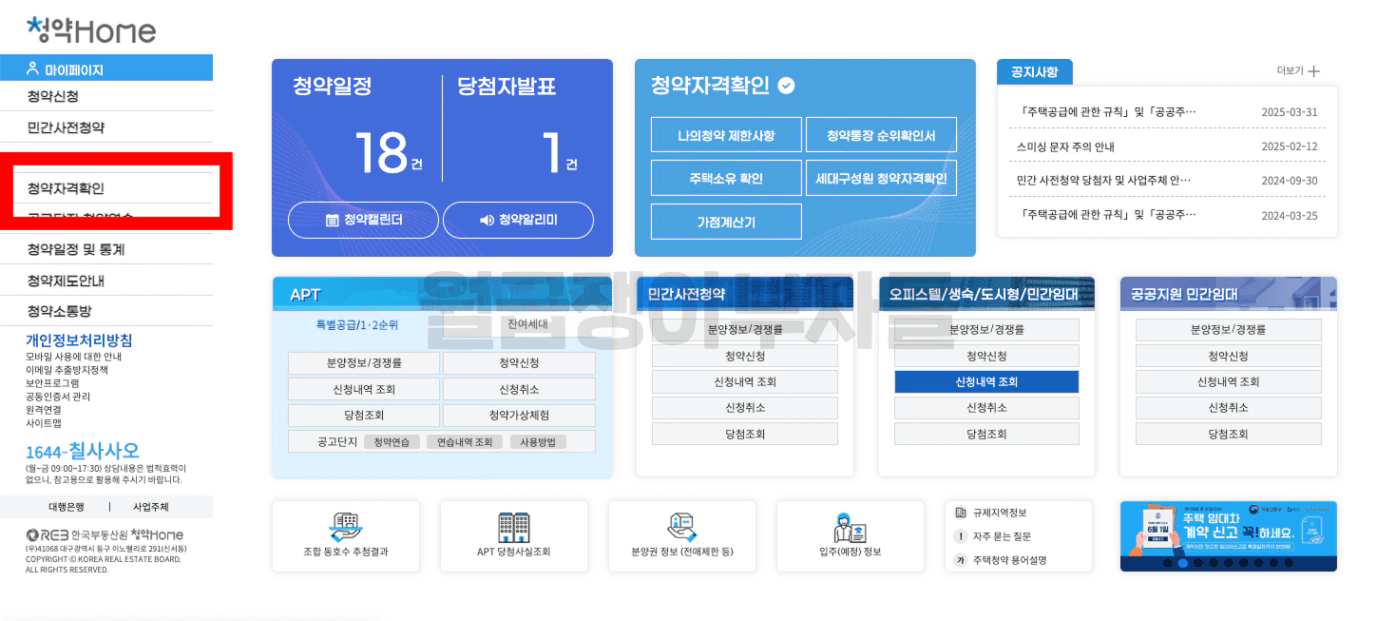
Task: Switch to the 공지사항 tab
Action: (1034, 72)
